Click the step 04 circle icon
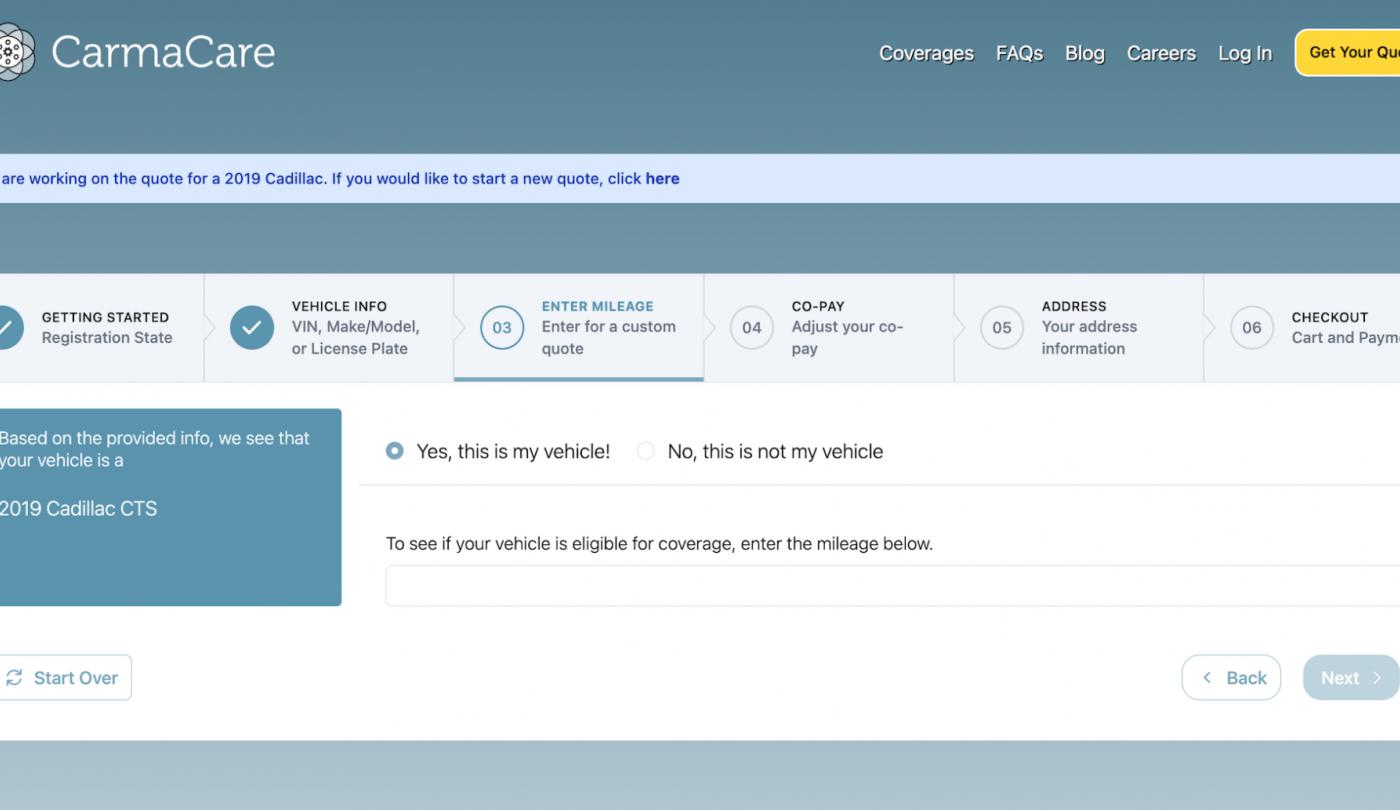 752,327
